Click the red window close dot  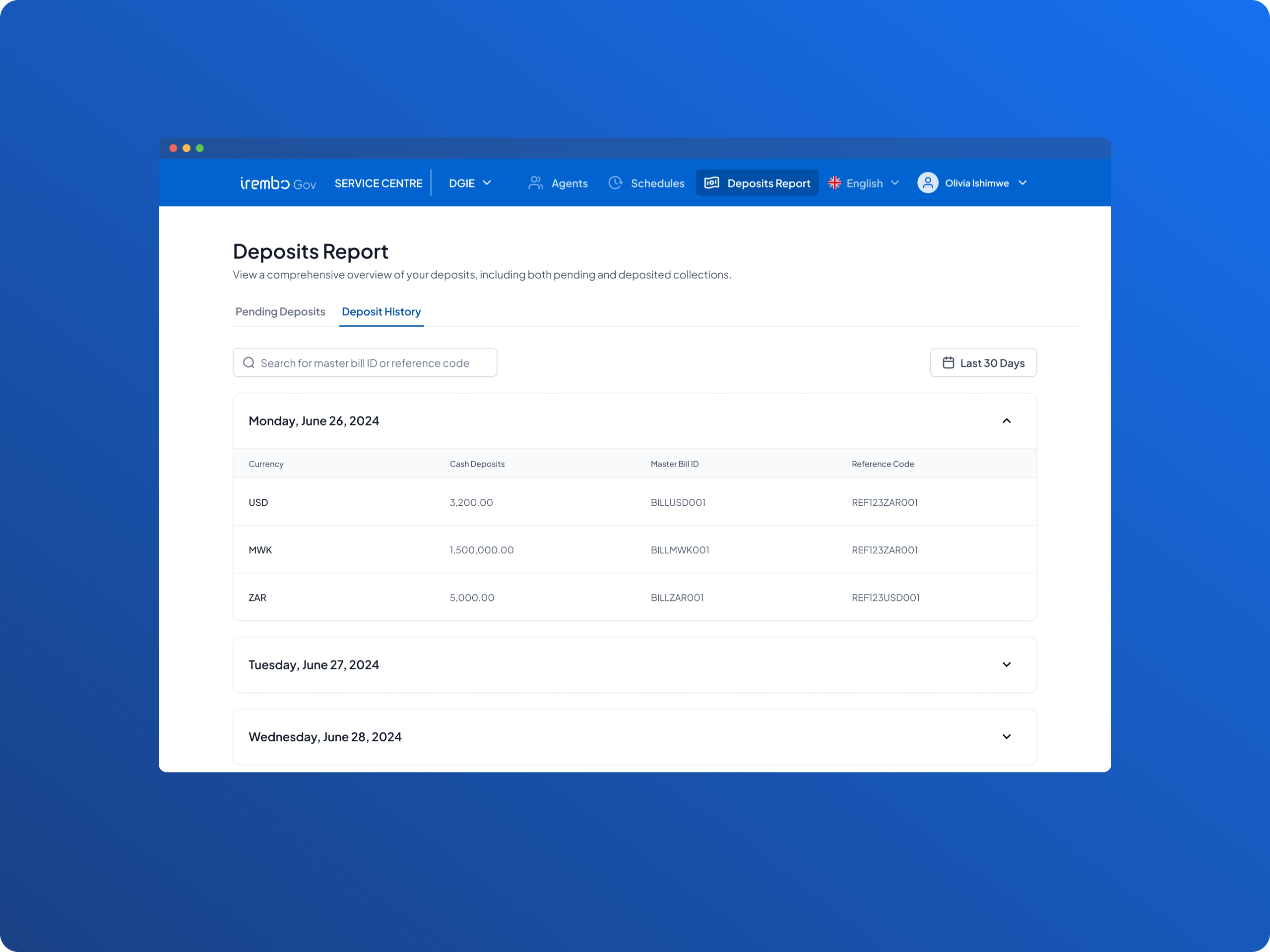pos(173,148)
